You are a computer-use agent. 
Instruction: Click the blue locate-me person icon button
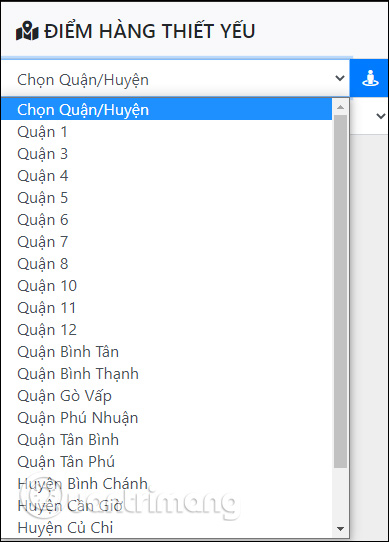[x=369, y=78]
